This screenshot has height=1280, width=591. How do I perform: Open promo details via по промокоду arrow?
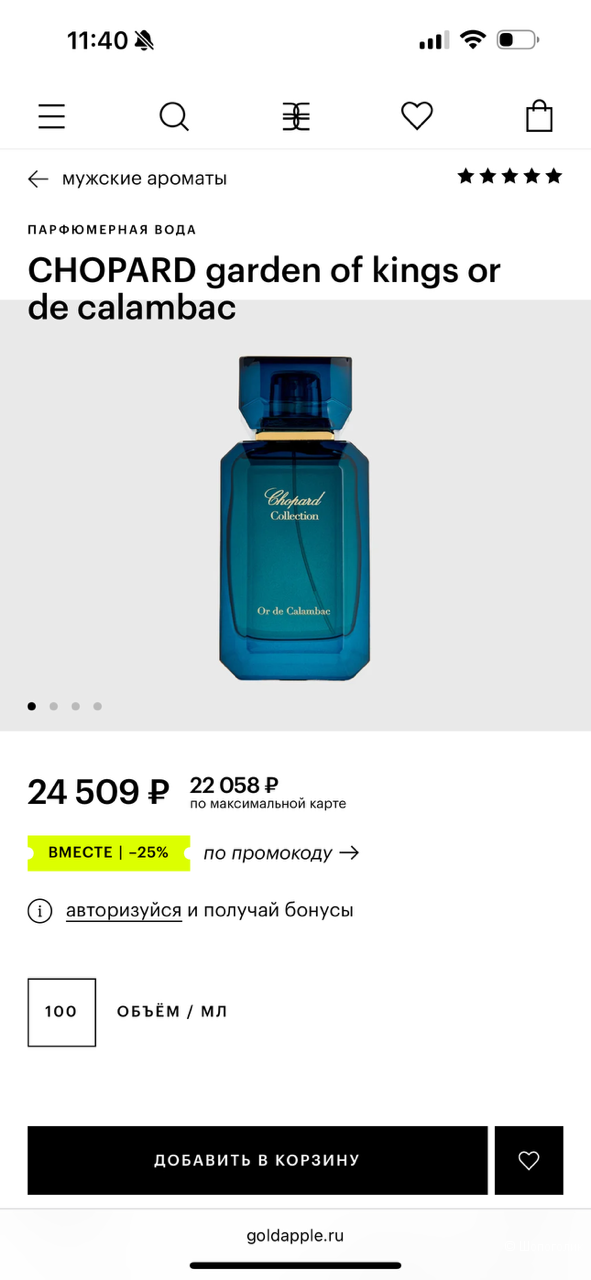pyautogui.click(x=349, y=852)
